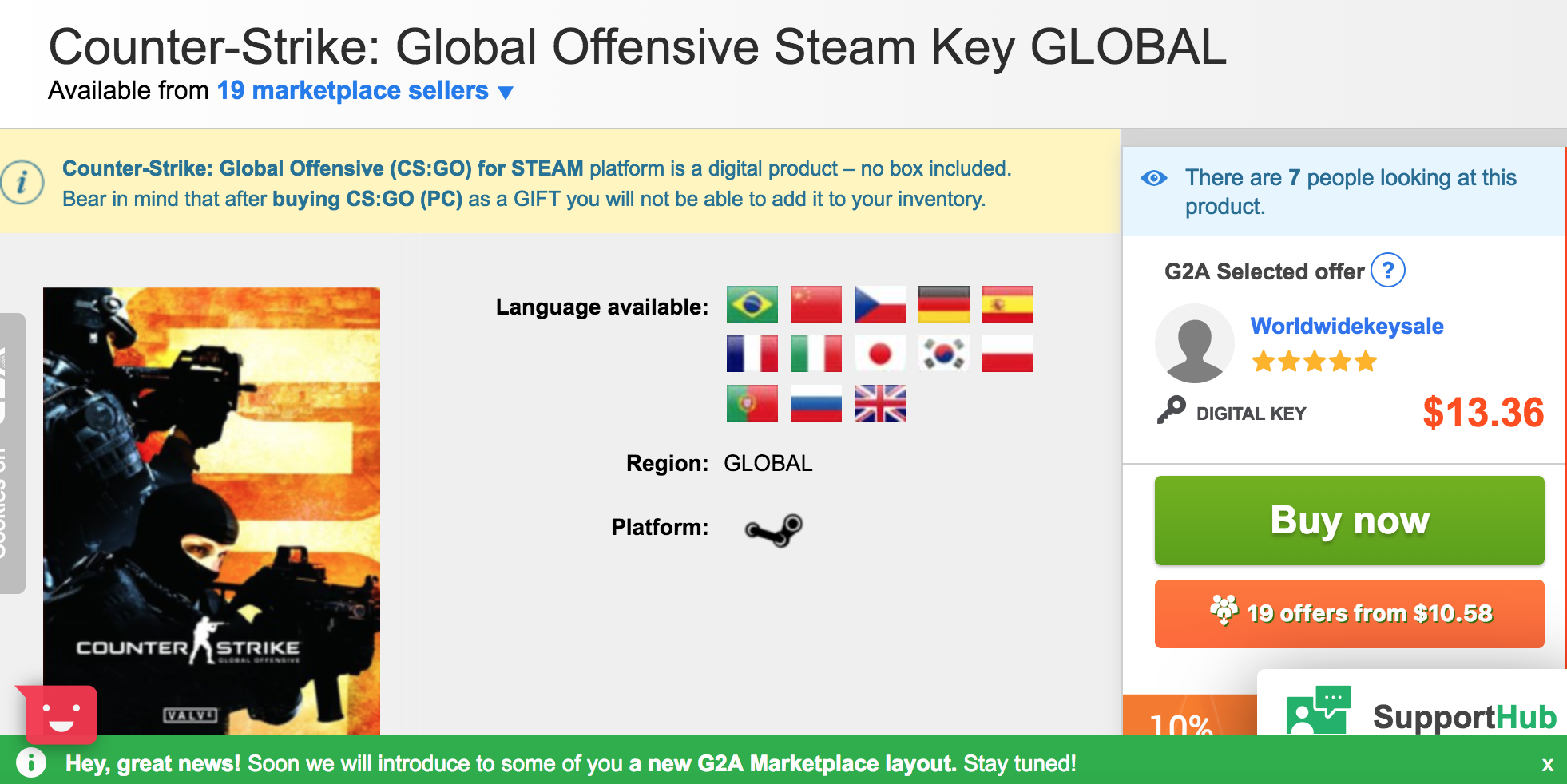This screenshot has width=1567, height=784.
Task: Click the seller's five-star rating
Action: (x=1314, y=362)
